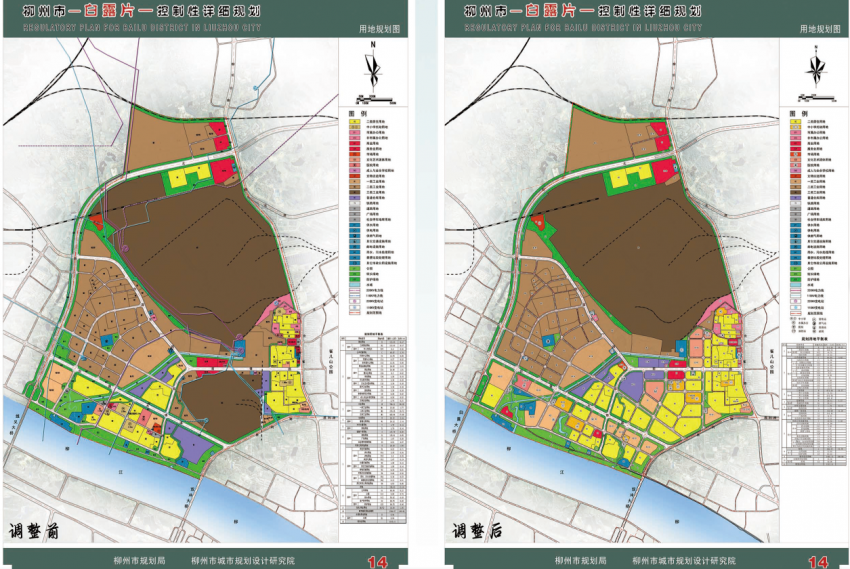
Task: Click the 调整前 label
Action: click(x=34, y=530)
